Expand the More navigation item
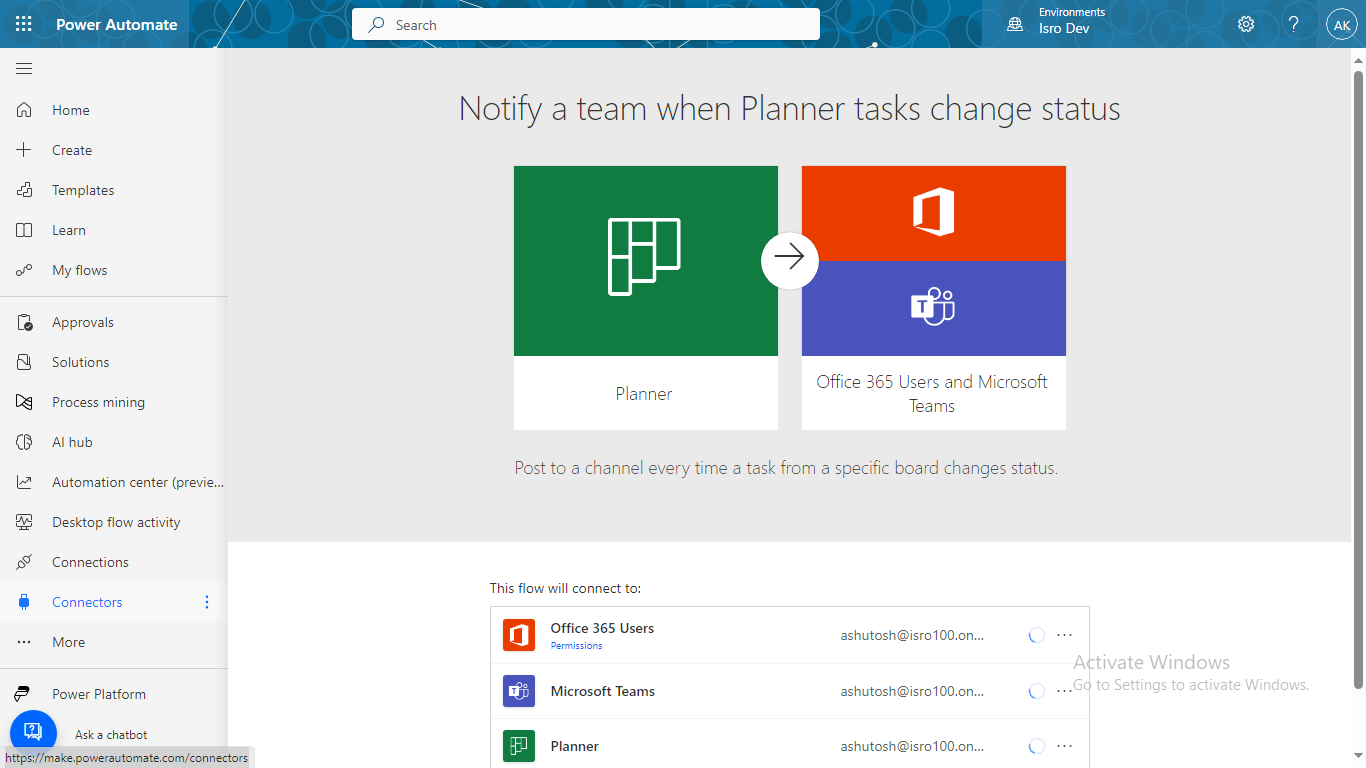The image size is (1366, 768). coord(68,642)
